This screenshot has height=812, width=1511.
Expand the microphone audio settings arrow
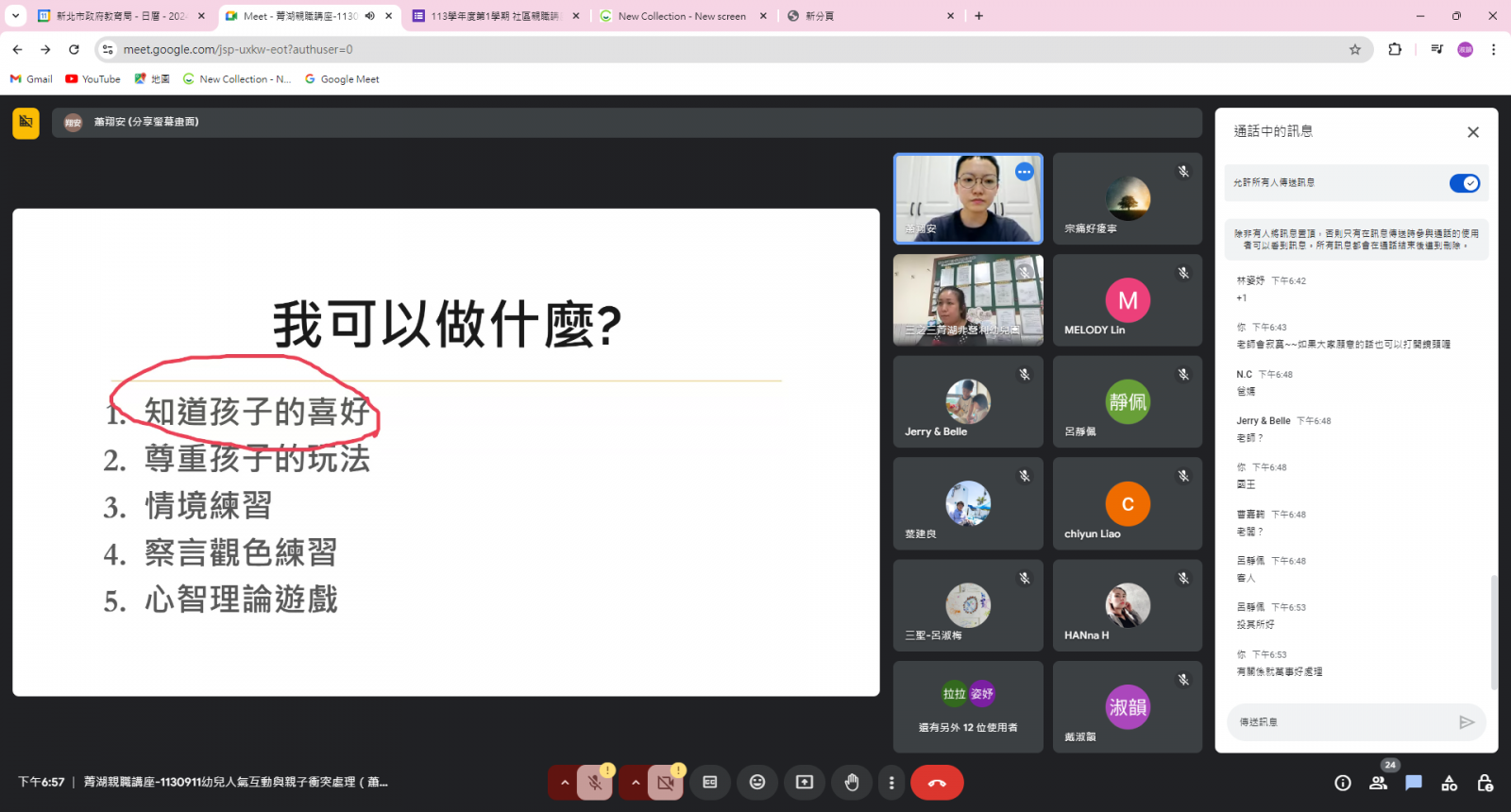[565, 782]
